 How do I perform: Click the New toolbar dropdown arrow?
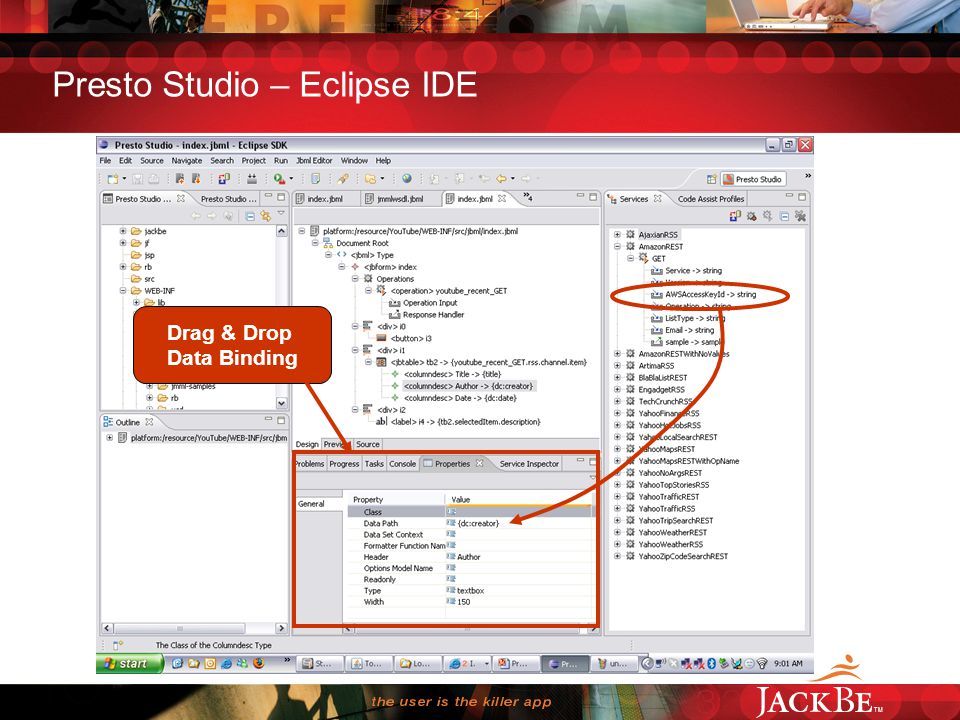click(x=124, y=179)
